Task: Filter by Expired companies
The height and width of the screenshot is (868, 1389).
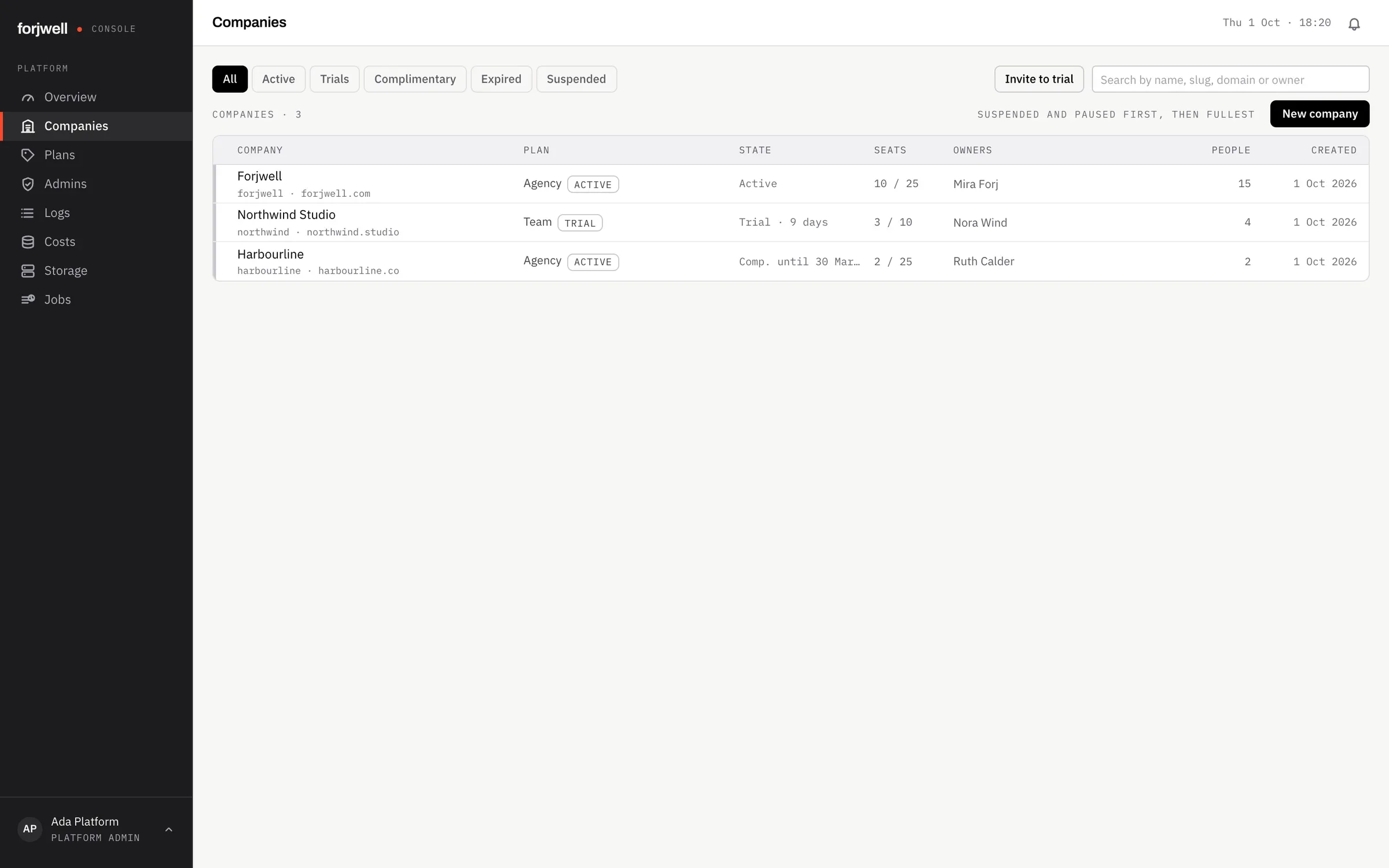Action: (x=501, y=79)
